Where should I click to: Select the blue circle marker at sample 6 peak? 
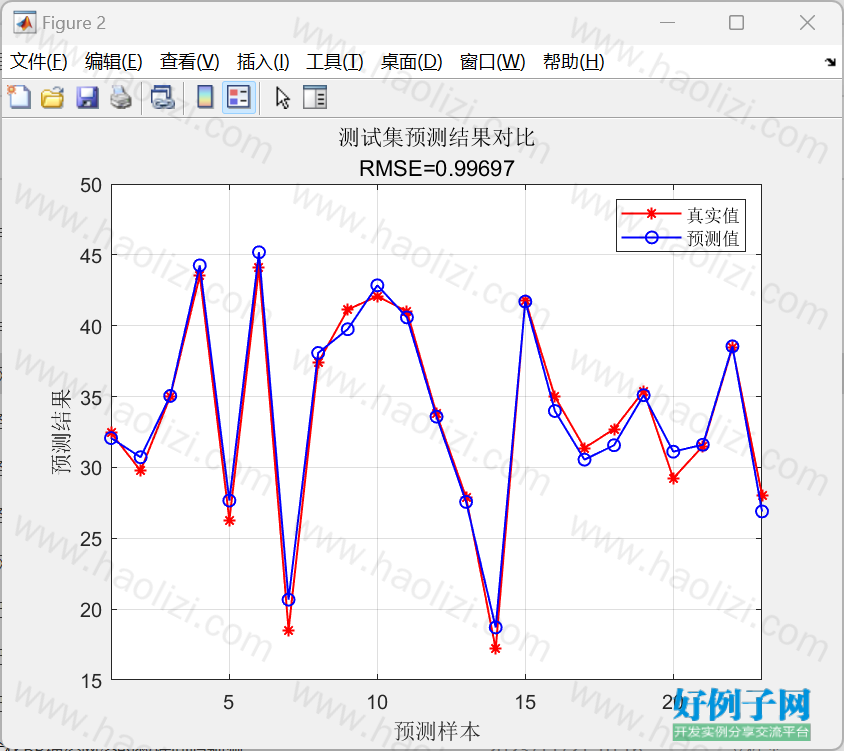259,252
